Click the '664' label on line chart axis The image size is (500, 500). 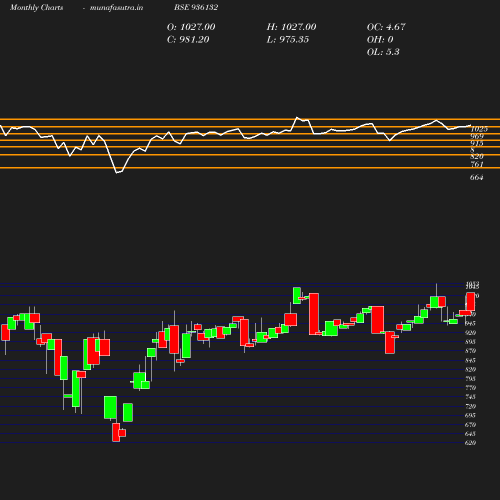pos(477,178)
